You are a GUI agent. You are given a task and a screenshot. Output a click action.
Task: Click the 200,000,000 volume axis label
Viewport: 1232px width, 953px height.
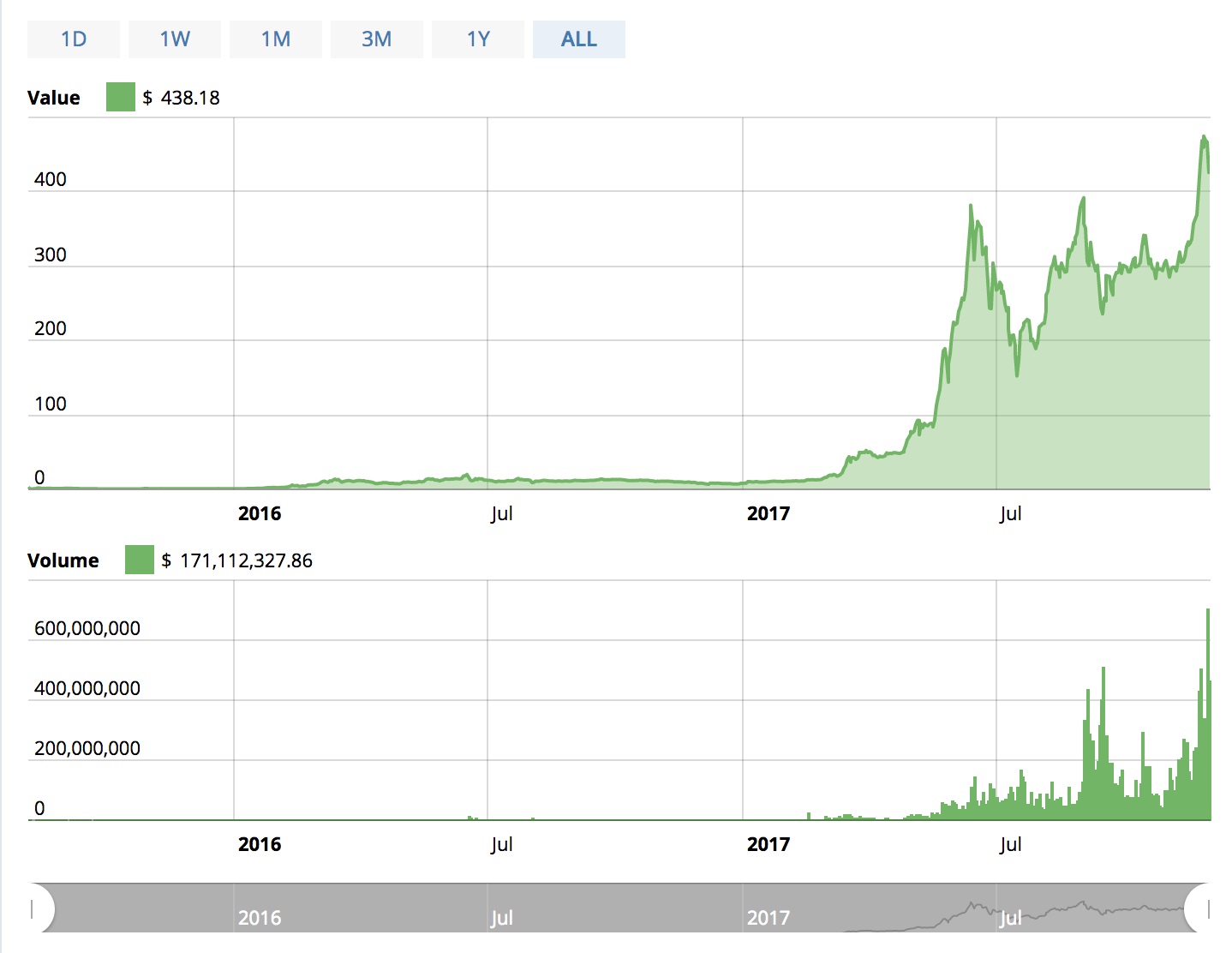click(87, 748)
